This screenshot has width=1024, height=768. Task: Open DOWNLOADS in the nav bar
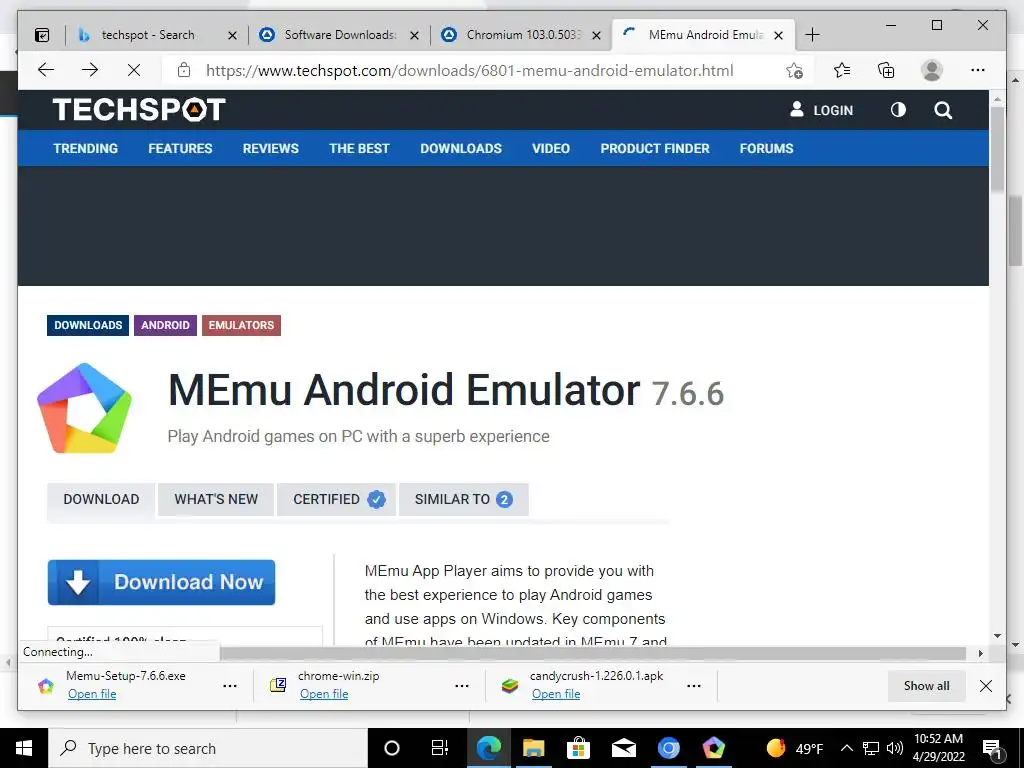[461, 148]
